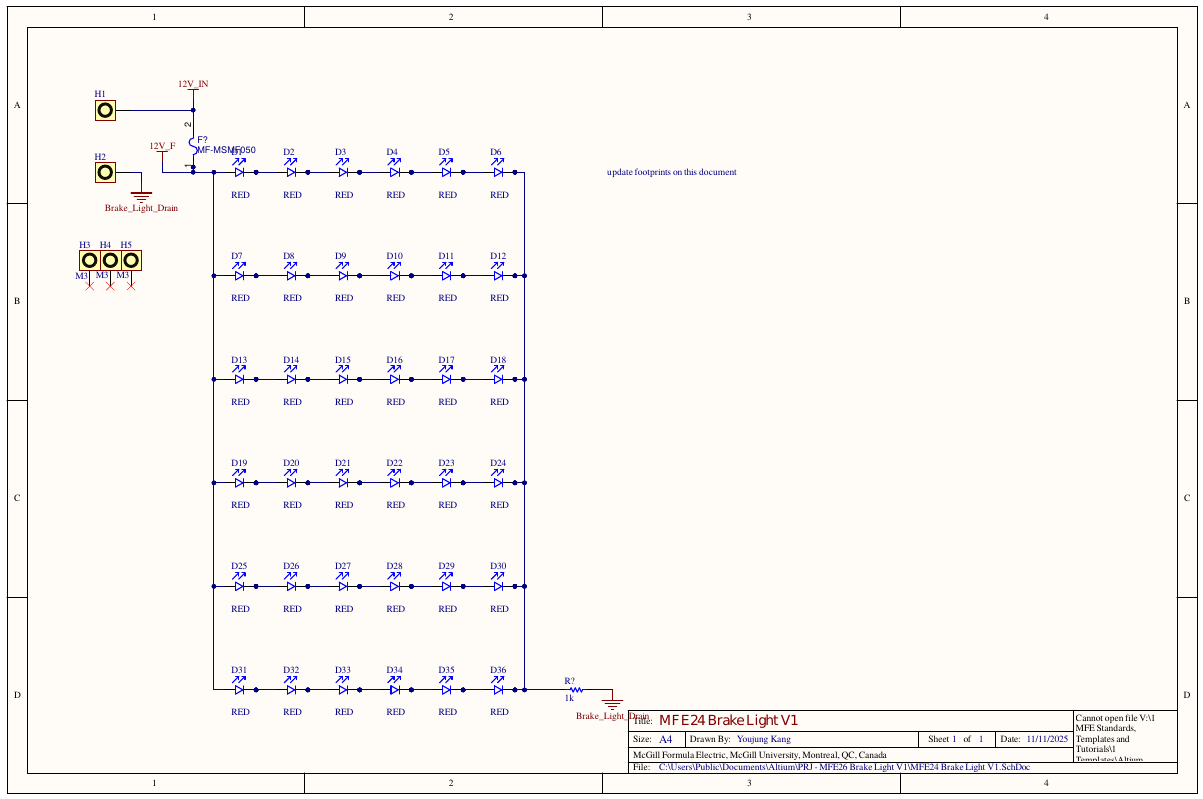Select the H1 mounting hole symbol

[x=105, y=110]
